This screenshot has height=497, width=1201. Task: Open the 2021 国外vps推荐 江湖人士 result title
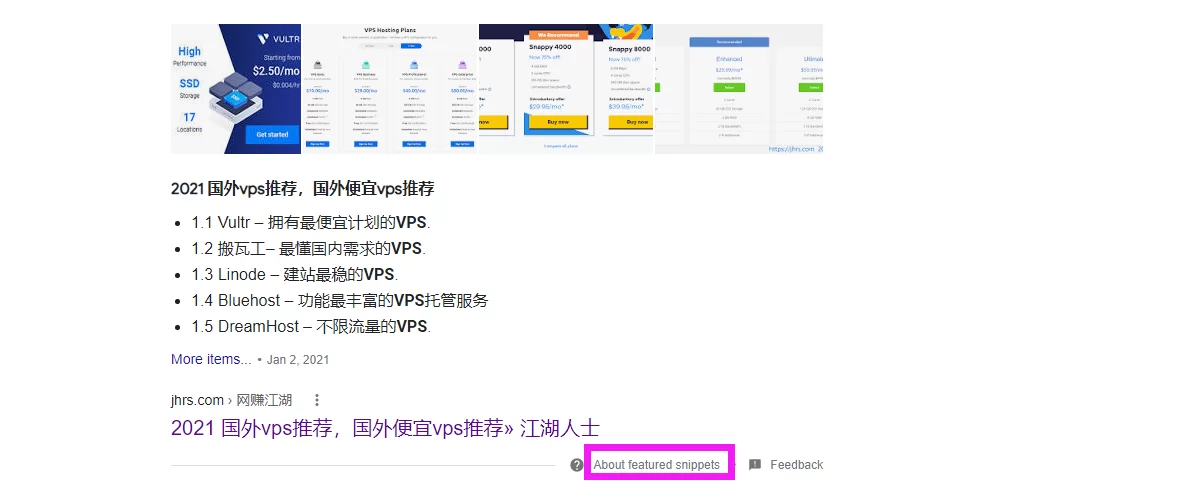click(385, 428)
